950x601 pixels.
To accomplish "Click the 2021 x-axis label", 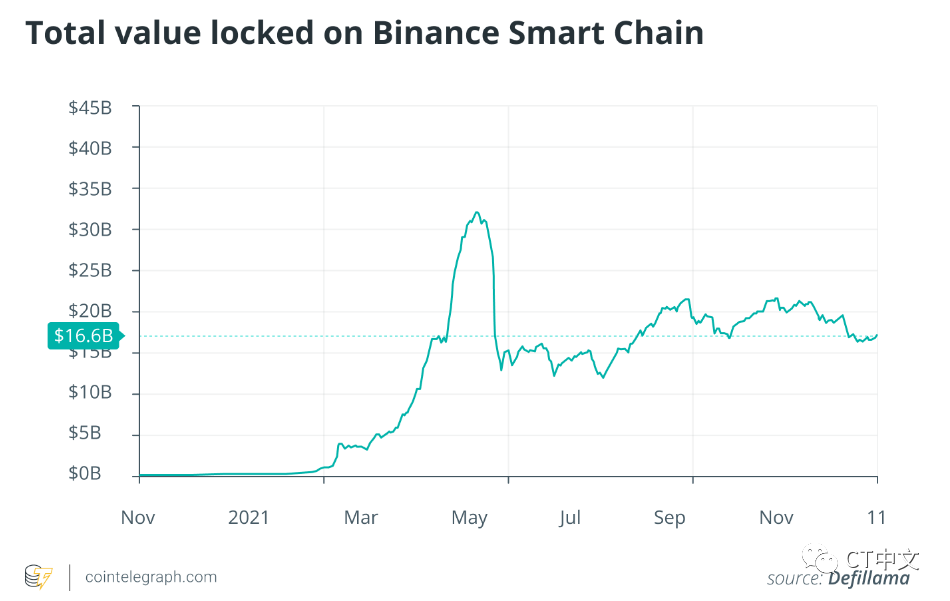I will [248, 517].
